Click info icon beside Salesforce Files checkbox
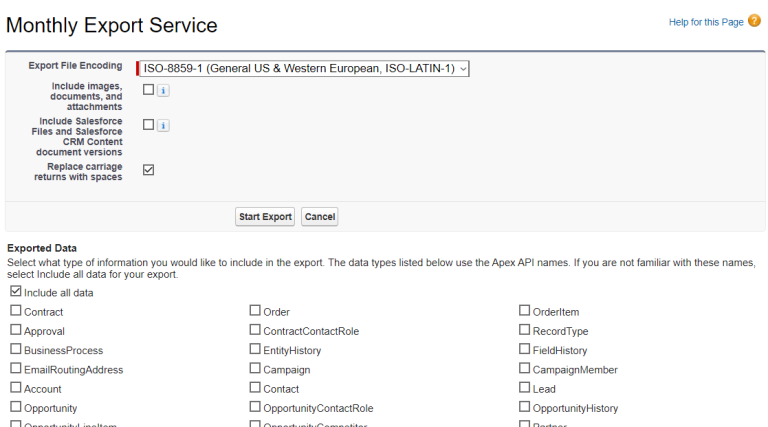 pos(163,125)
